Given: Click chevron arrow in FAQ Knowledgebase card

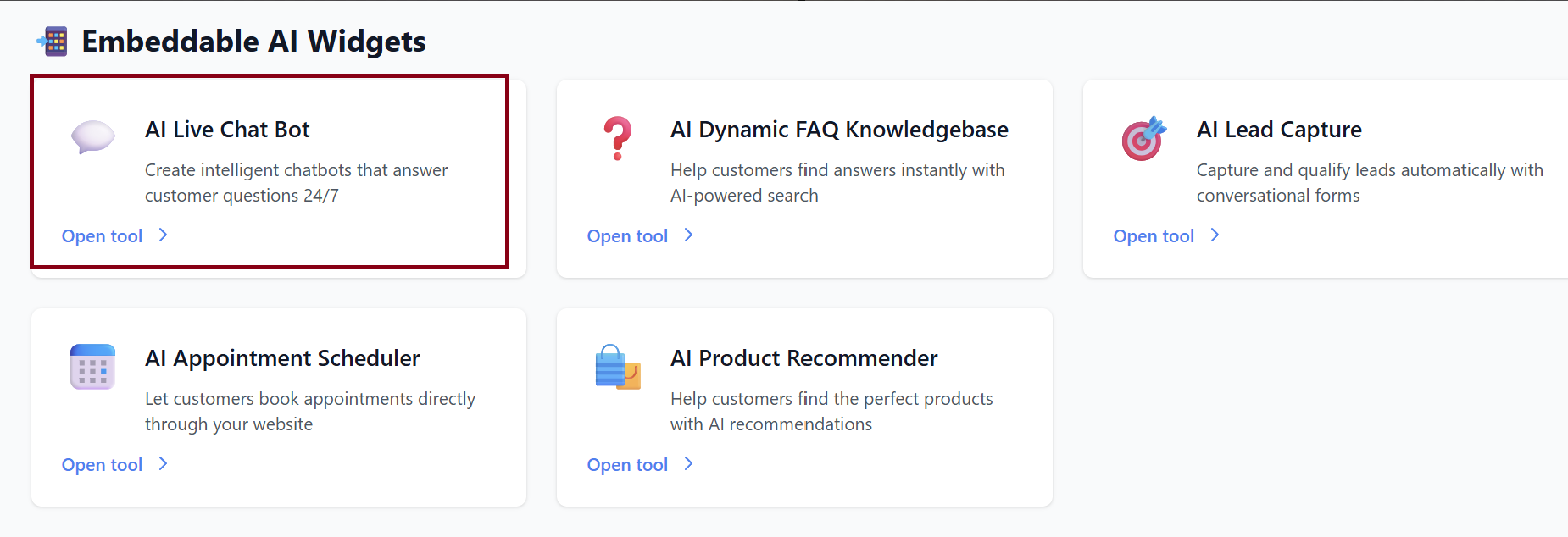Looking at the screenshot, I should pyautogui.click(x=689, y=235).
